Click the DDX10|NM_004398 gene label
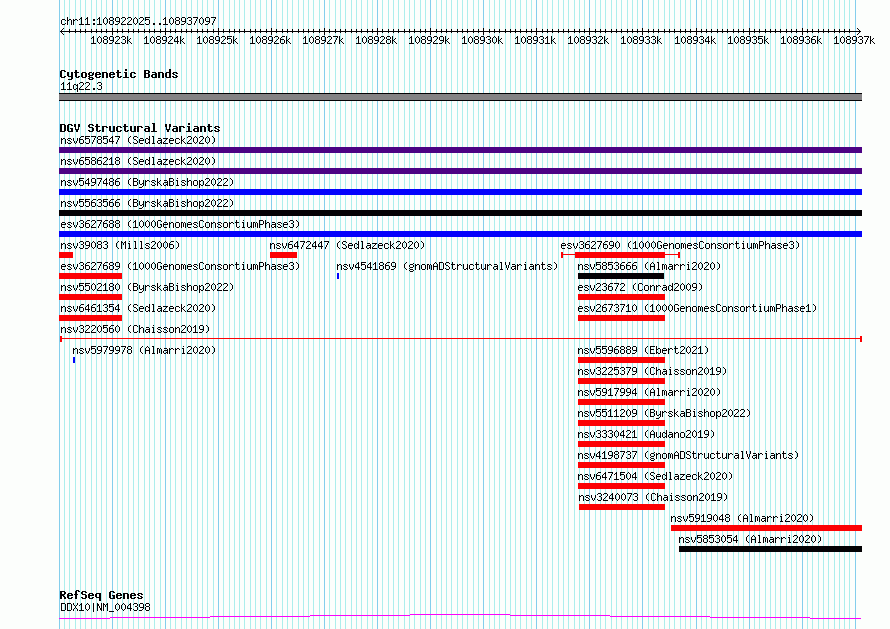The width and height of the screenshot is (890, 629). (105, 607)
